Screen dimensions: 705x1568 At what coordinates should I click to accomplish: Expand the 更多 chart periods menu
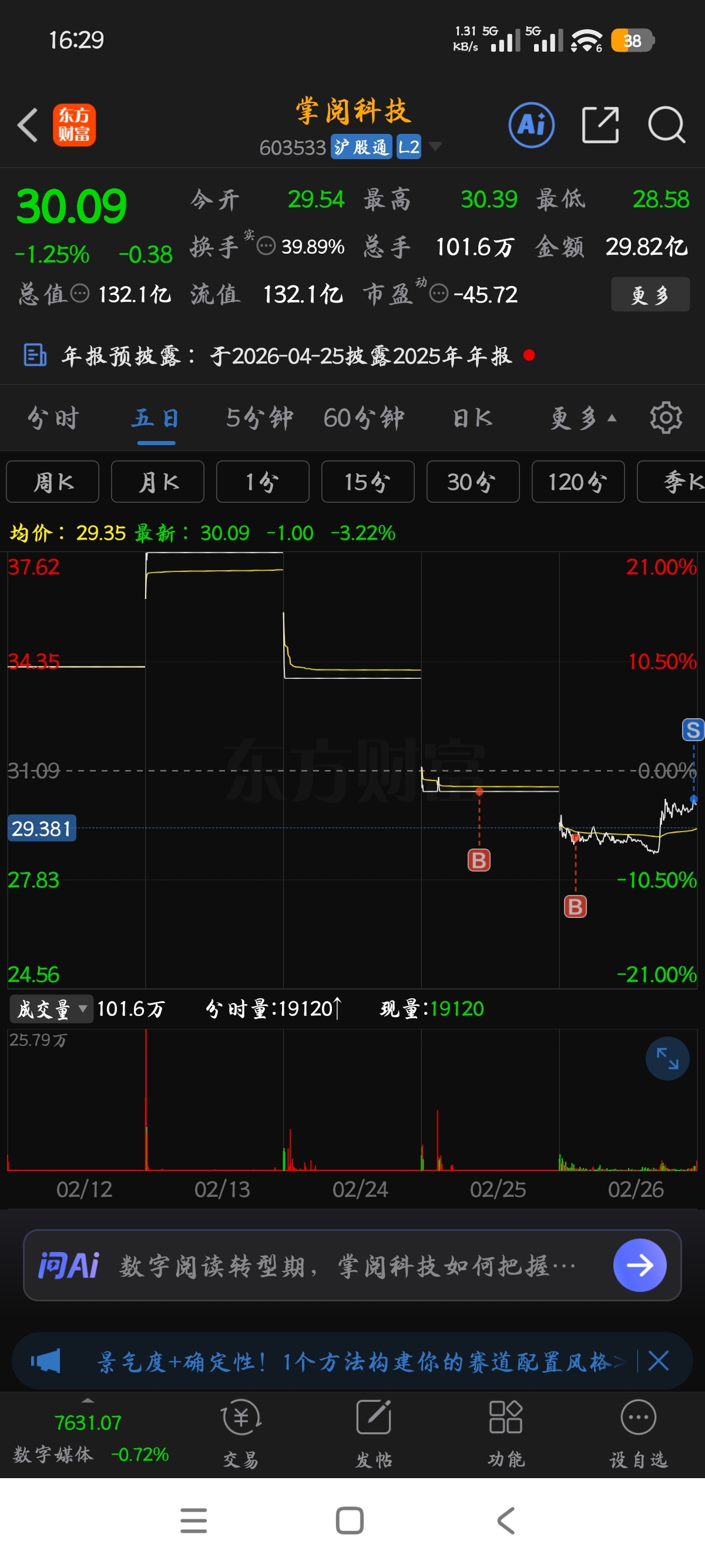point(583,418)
